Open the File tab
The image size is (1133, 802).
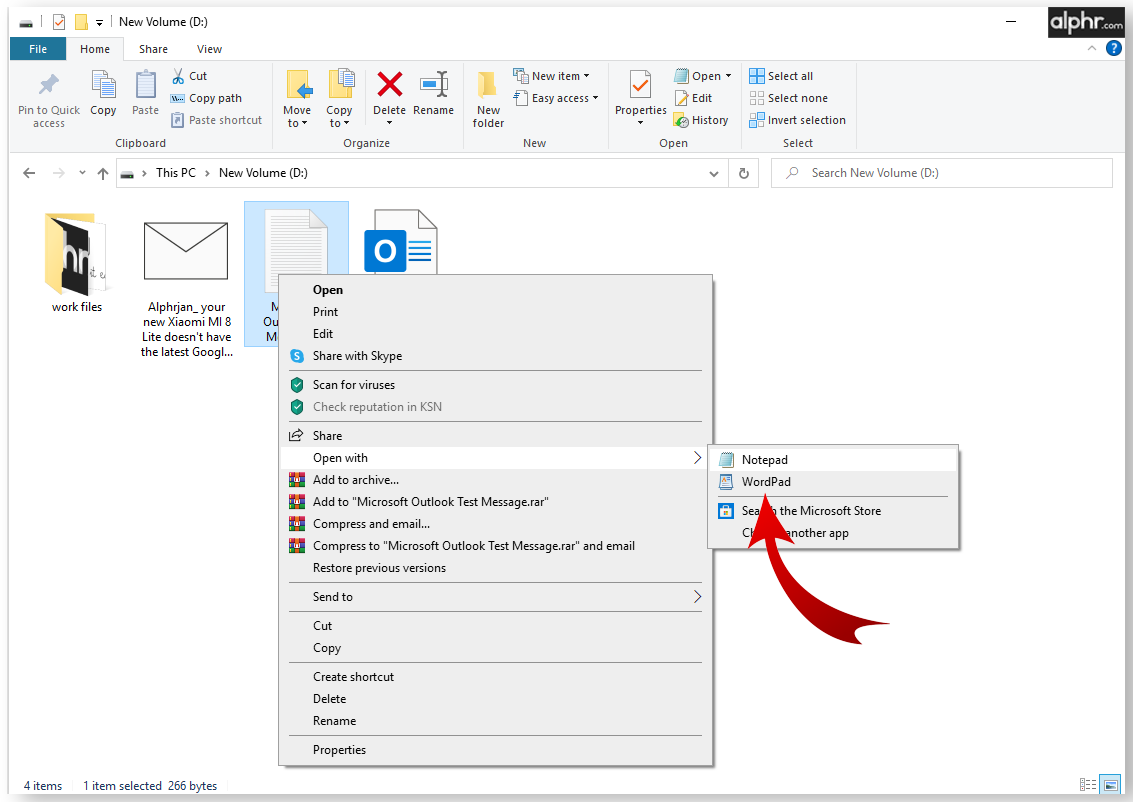point(38,49)
